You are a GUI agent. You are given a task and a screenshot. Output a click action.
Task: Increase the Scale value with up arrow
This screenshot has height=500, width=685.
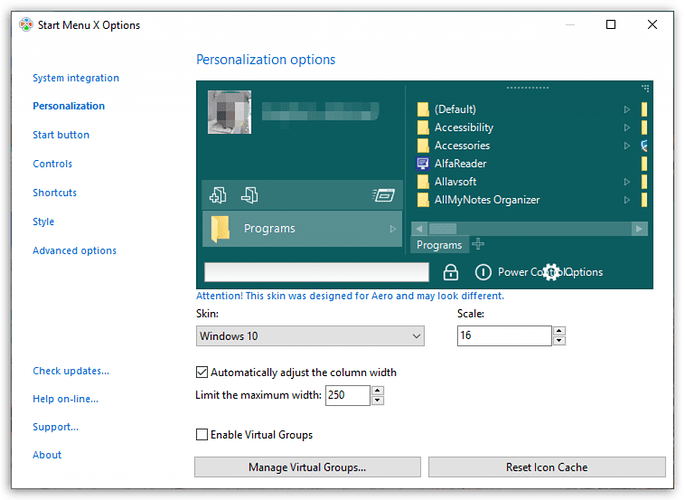point(559,331)
